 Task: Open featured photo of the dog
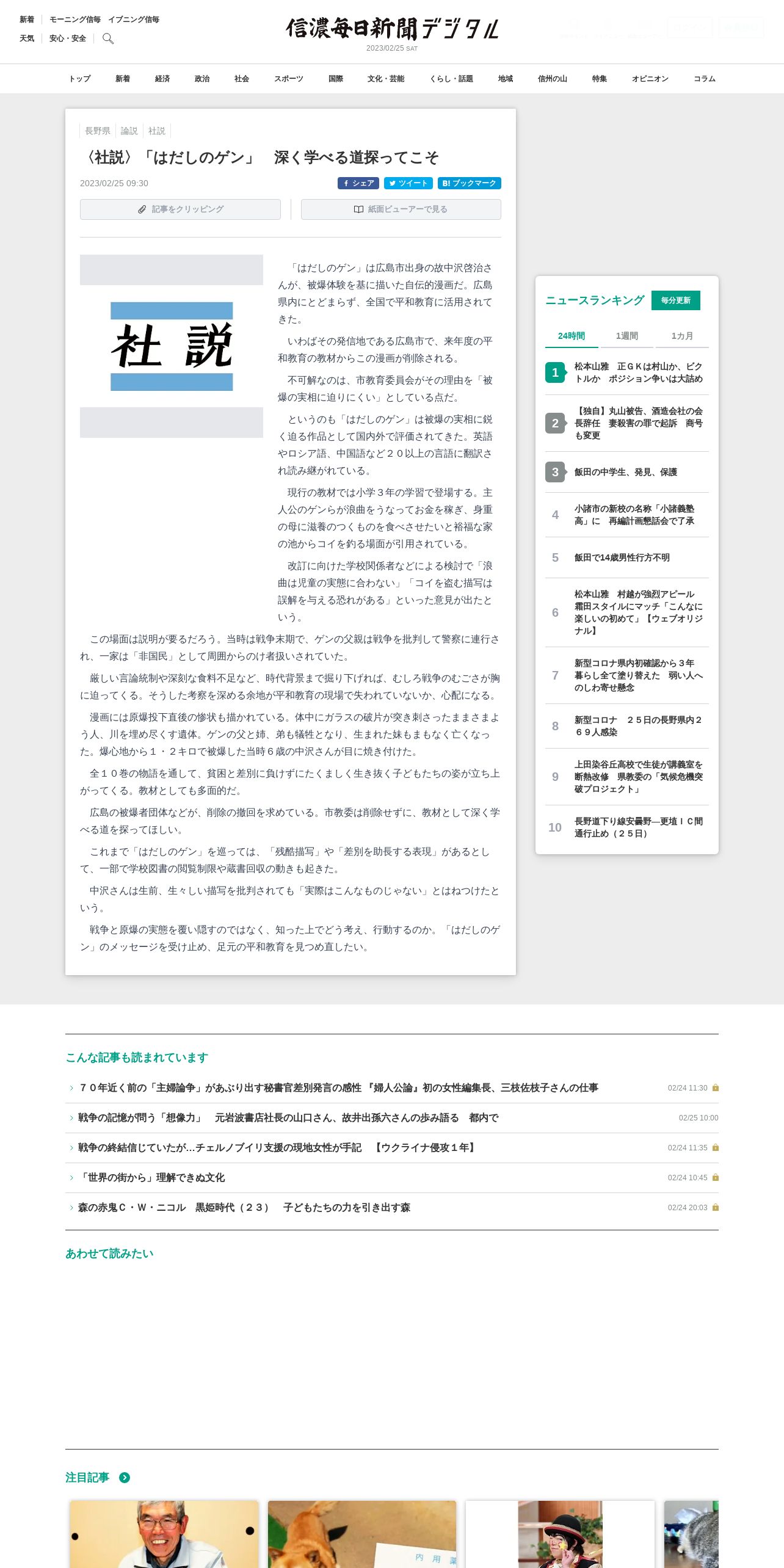point(362,1534)
